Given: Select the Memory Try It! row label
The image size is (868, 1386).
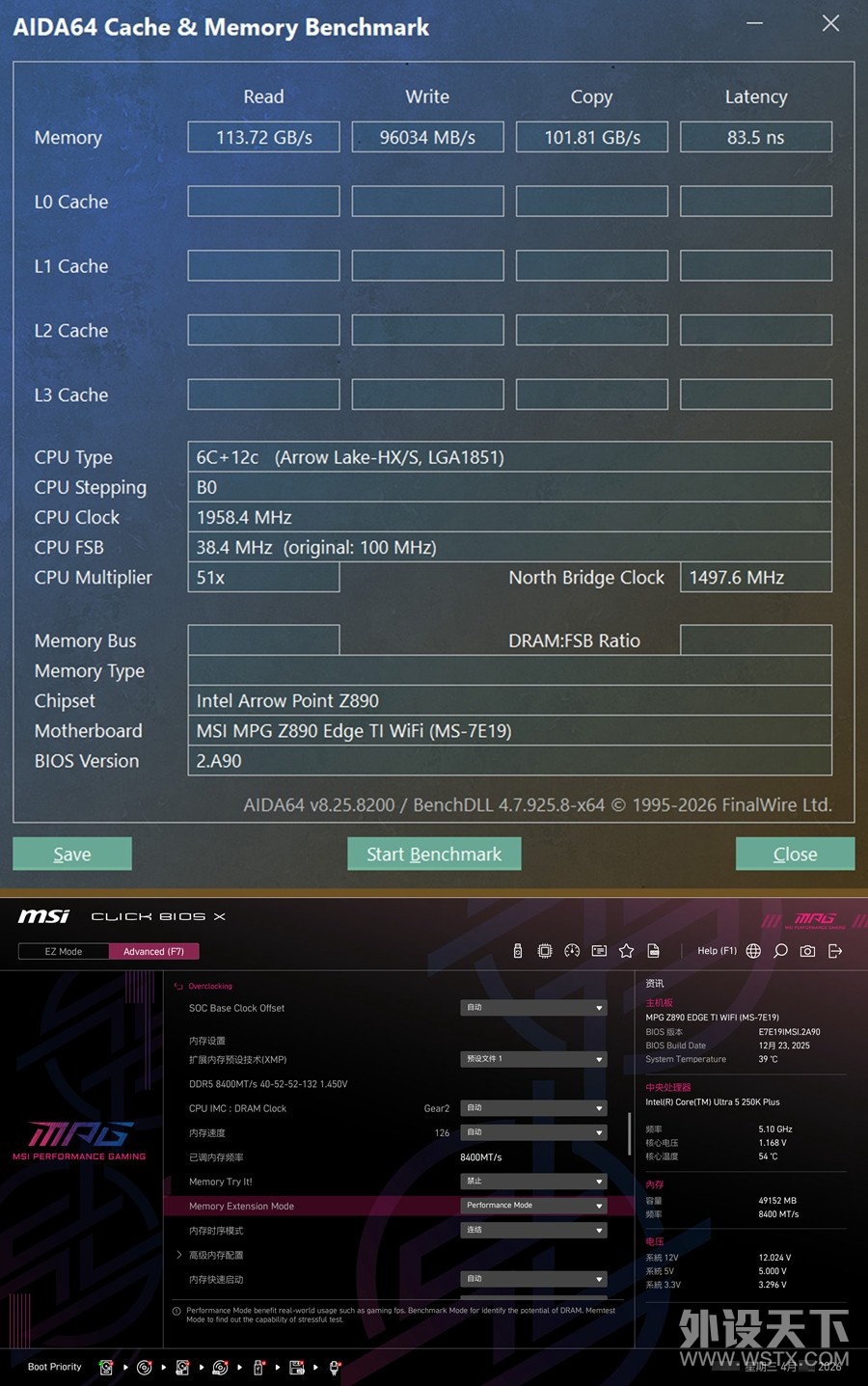Looking at the screenshot, I should 221,1182.
